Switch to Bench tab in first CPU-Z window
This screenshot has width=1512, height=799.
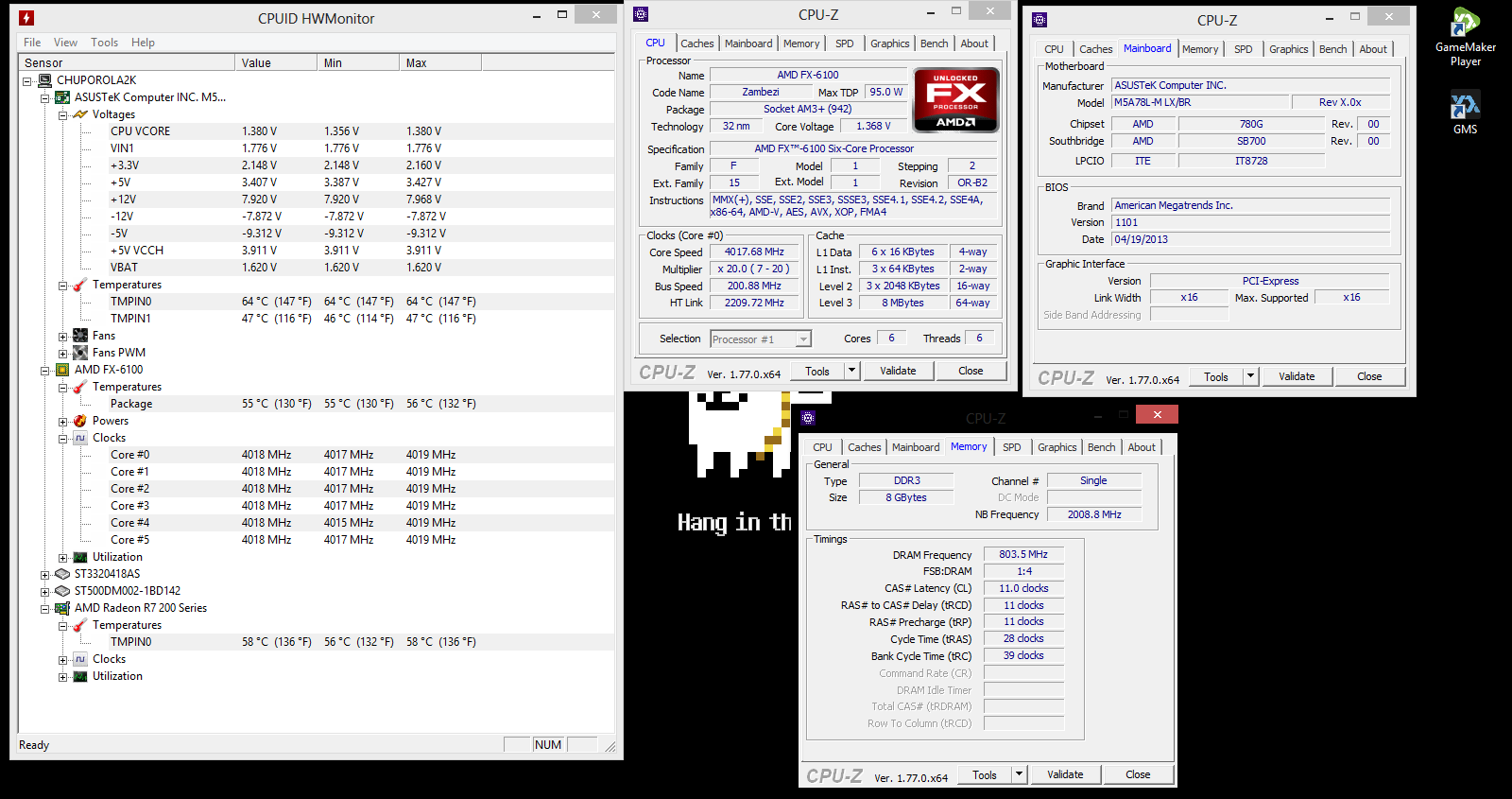pyautogui.click(x=934, y=43)
